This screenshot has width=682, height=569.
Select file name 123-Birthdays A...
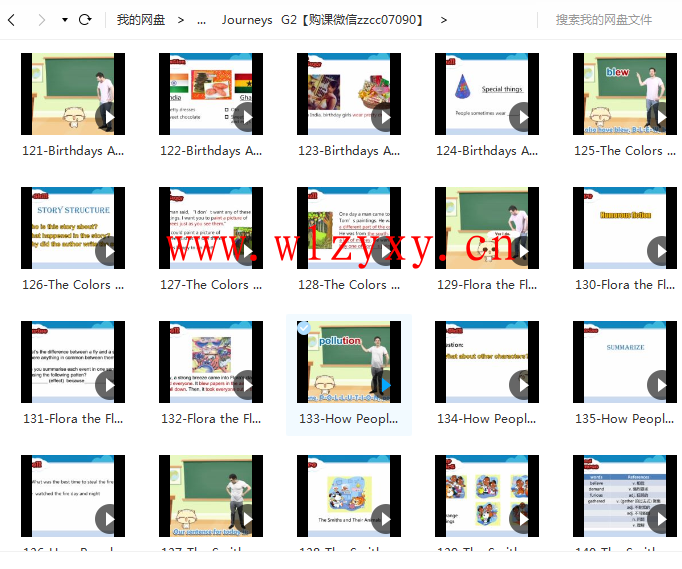(349, 151)
